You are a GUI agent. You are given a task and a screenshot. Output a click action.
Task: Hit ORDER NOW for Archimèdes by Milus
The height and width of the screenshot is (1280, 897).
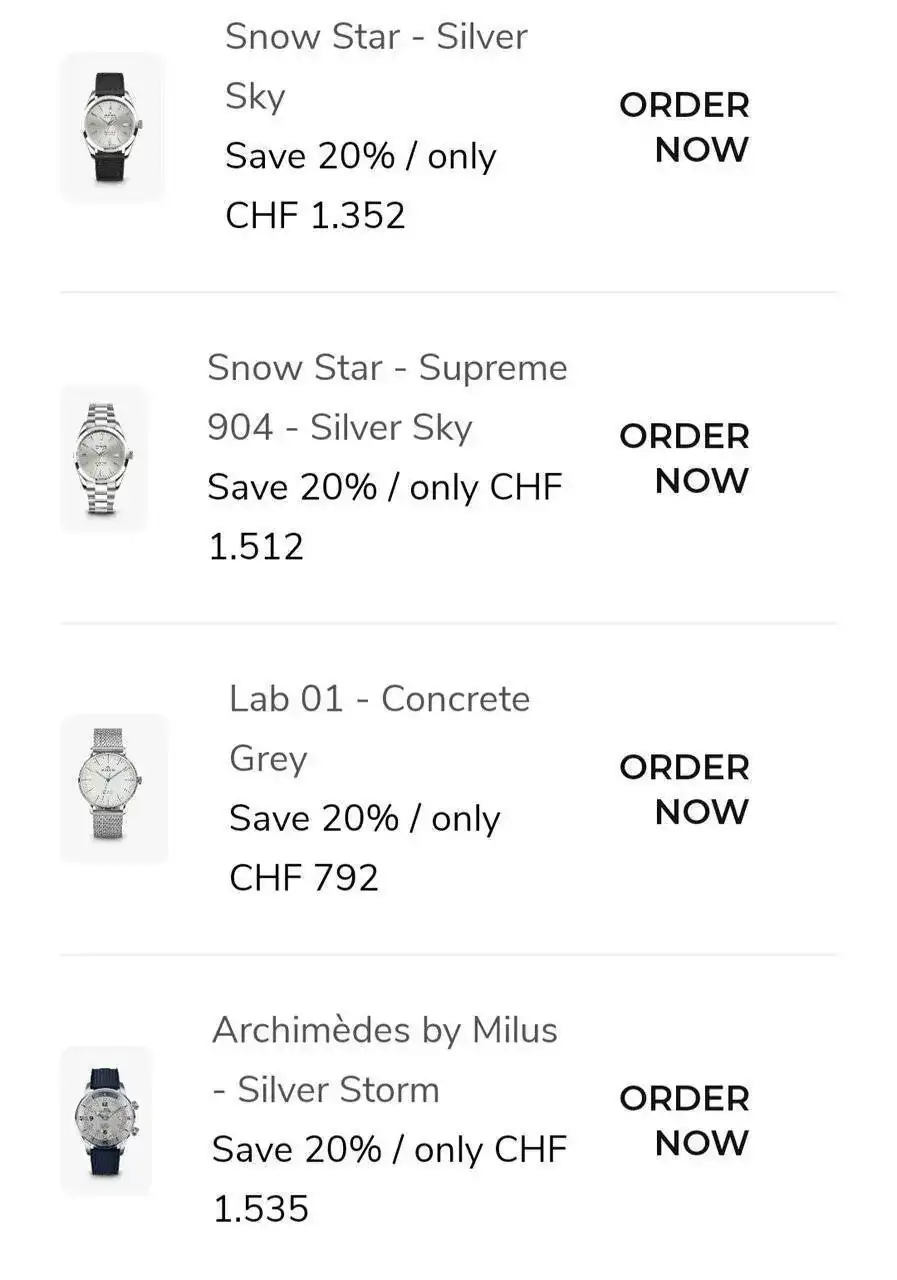click(684, 1120)
